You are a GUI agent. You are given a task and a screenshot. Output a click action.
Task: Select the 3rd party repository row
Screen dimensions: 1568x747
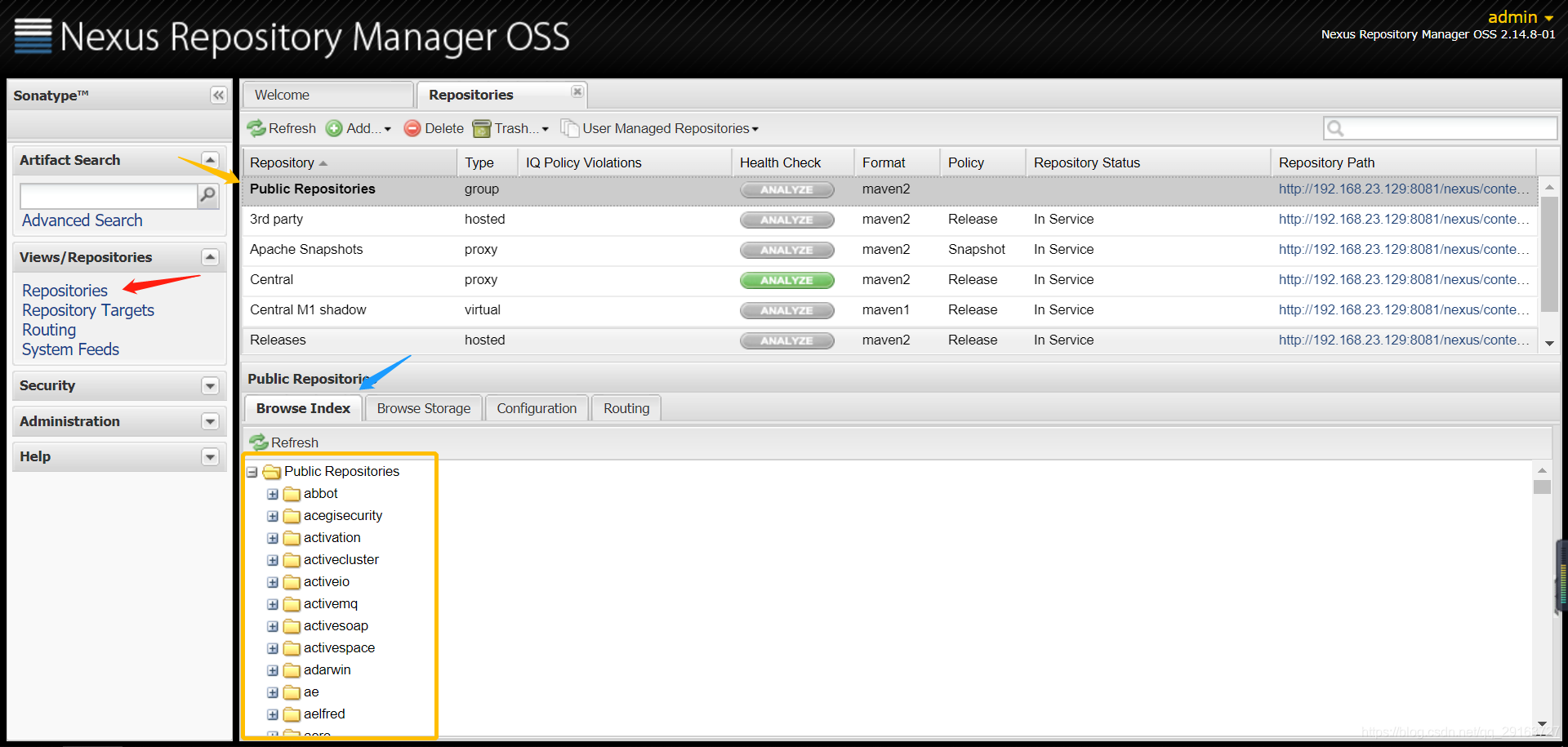pos(890,220)
